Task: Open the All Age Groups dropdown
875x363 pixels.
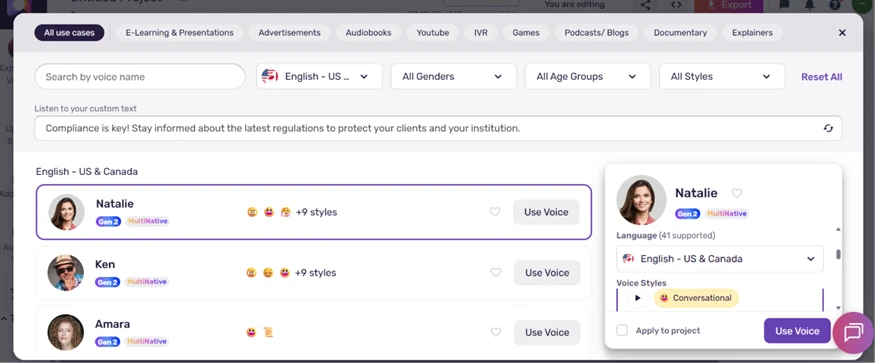Action: click(588, 77)
